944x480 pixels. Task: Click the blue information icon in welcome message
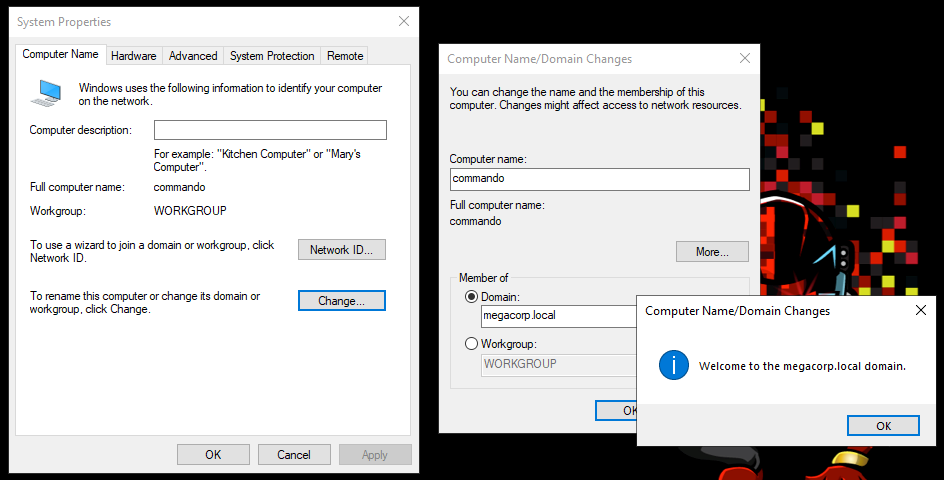pyautogui.click(x=674, y=365)
